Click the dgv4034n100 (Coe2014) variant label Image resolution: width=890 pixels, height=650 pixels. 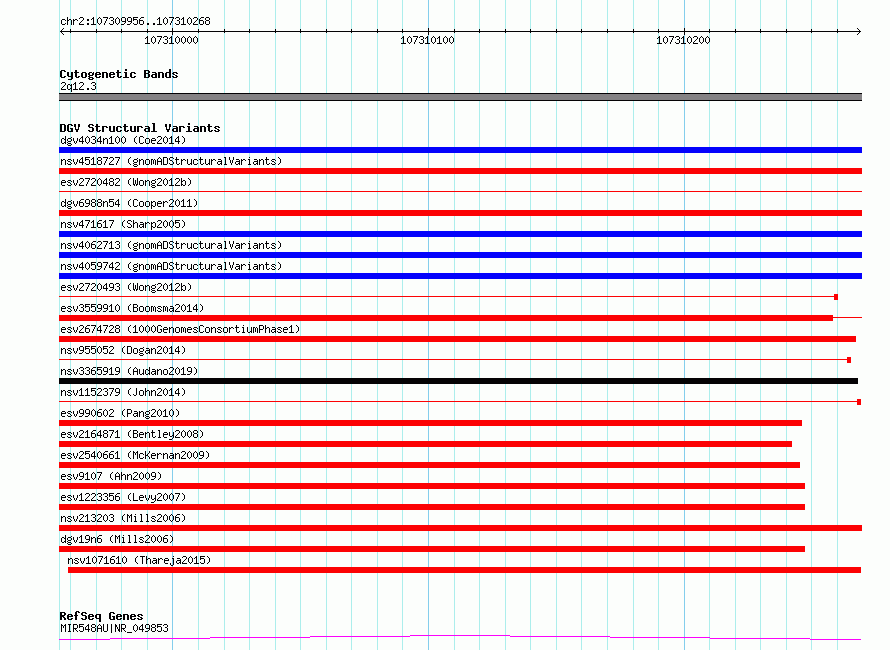[x=123, y=140]
